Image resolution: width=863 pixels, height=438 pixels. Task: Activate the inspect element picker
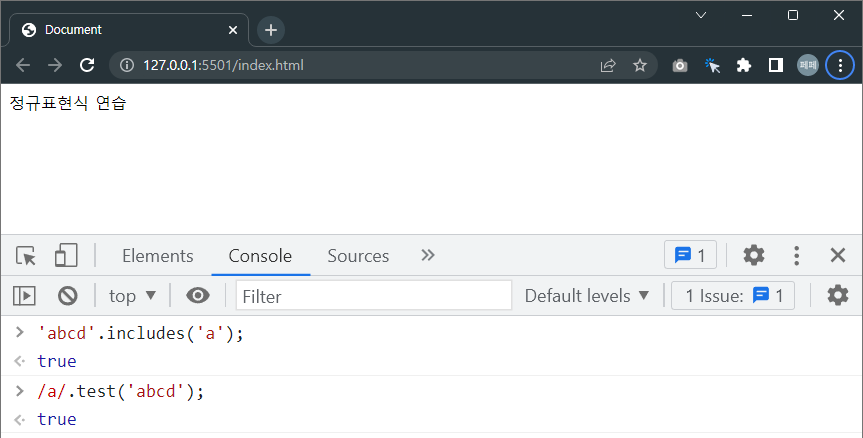pyautogui.click(x=26, y=256)
